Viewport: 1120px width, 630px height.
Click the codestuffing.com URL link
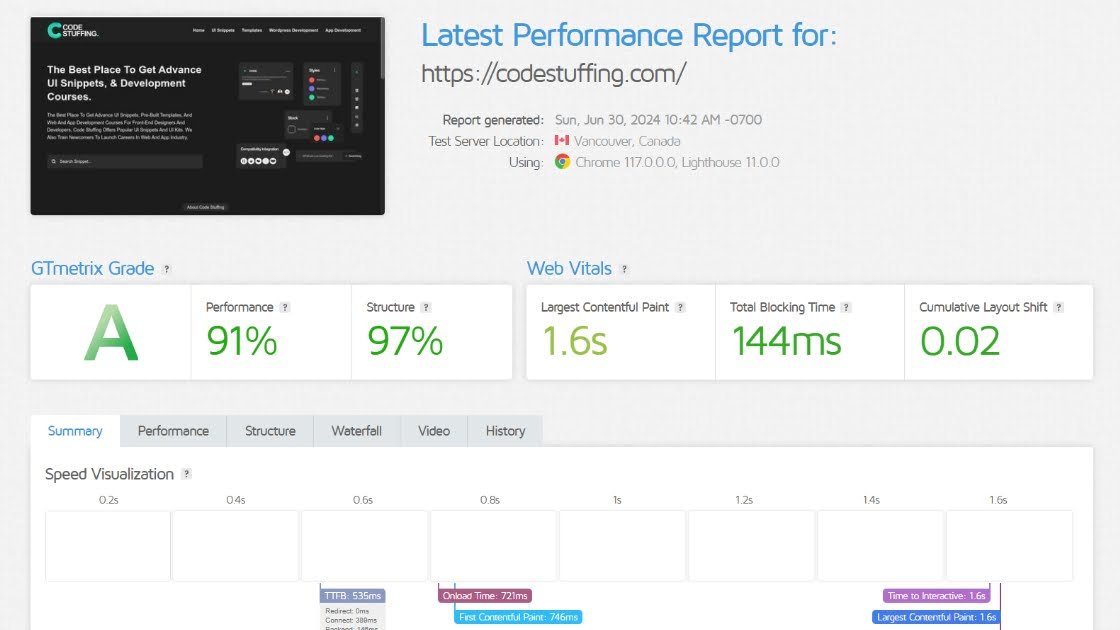click(x=553, y=74)
